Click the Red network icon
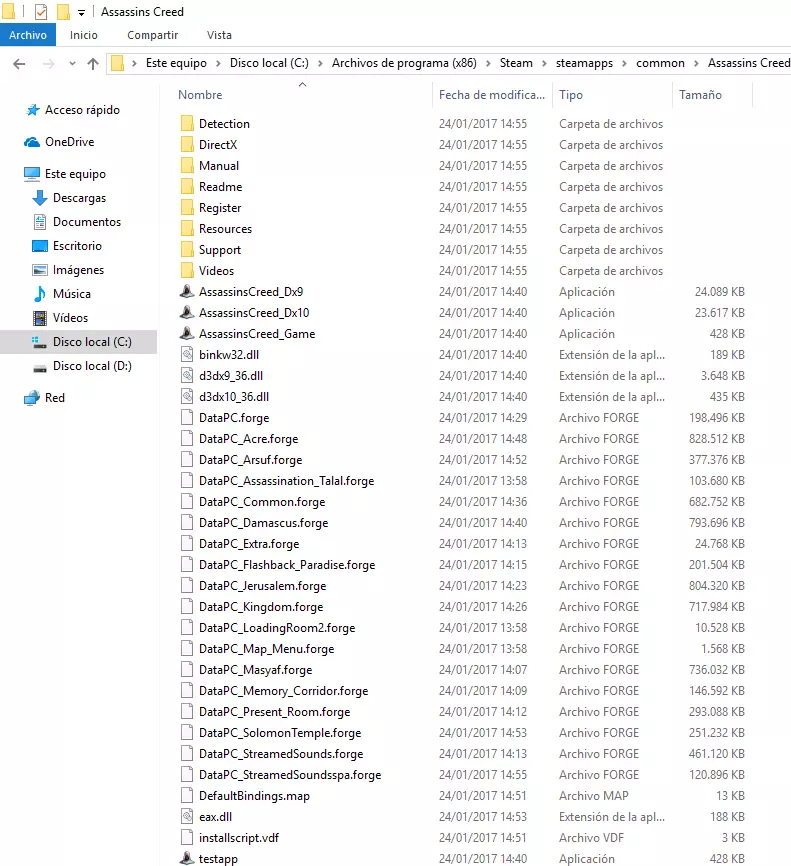This screenshot has height=866, width=791. coord(32,398)
